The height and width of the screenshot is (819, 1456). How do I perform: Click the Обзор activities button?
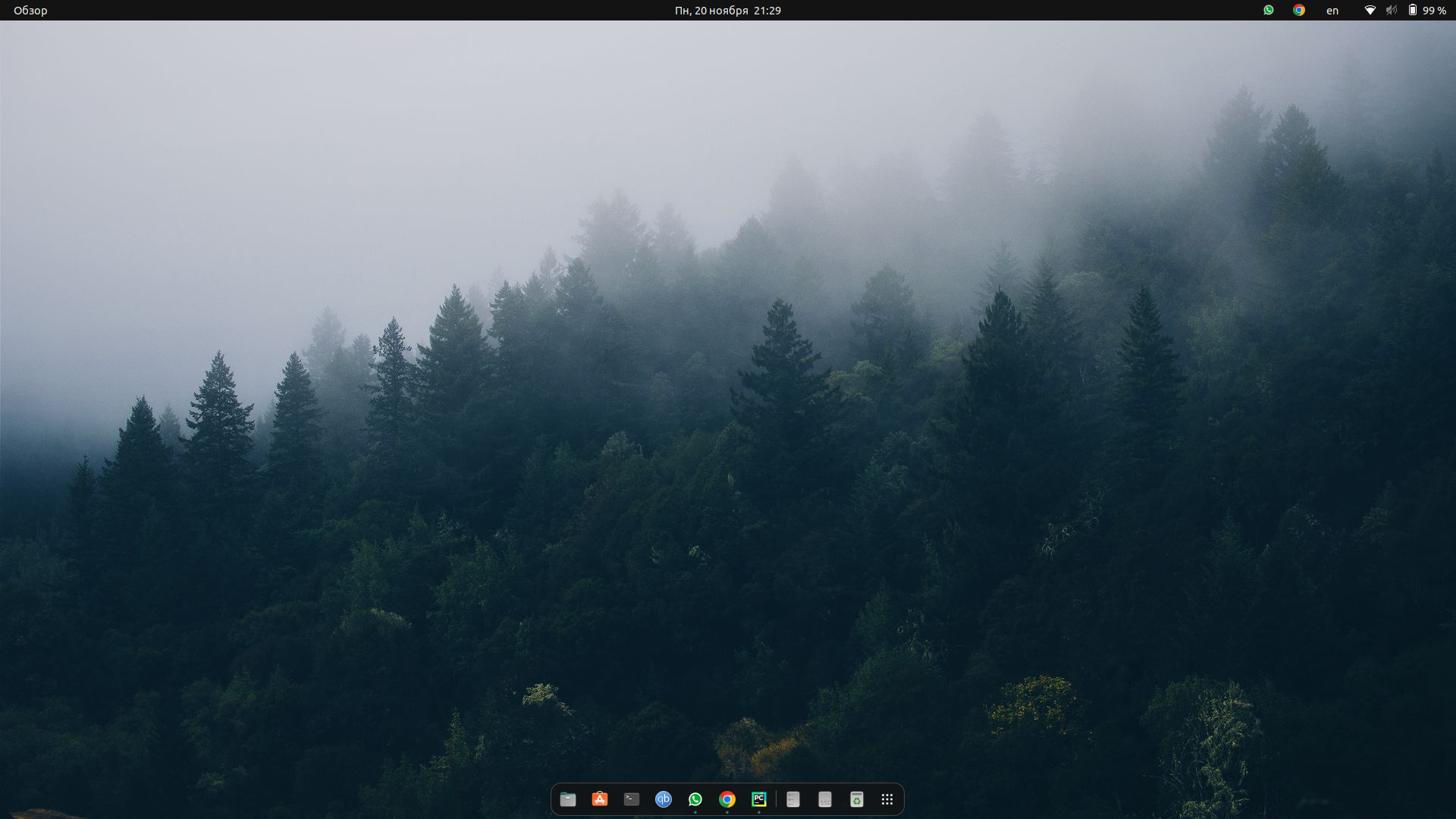(30, 11)
